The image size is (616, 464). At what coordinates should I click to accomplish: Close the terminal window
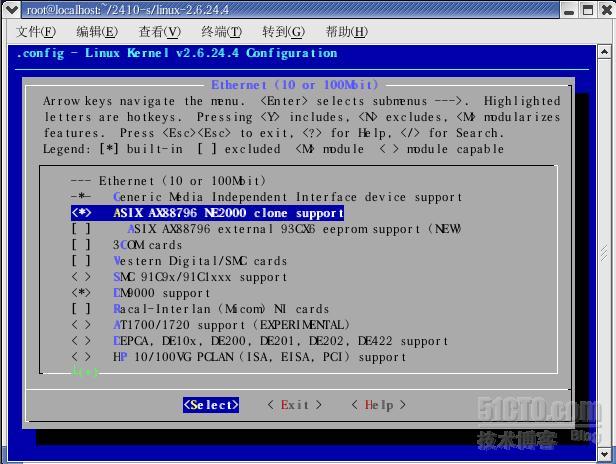pos(607,10)
